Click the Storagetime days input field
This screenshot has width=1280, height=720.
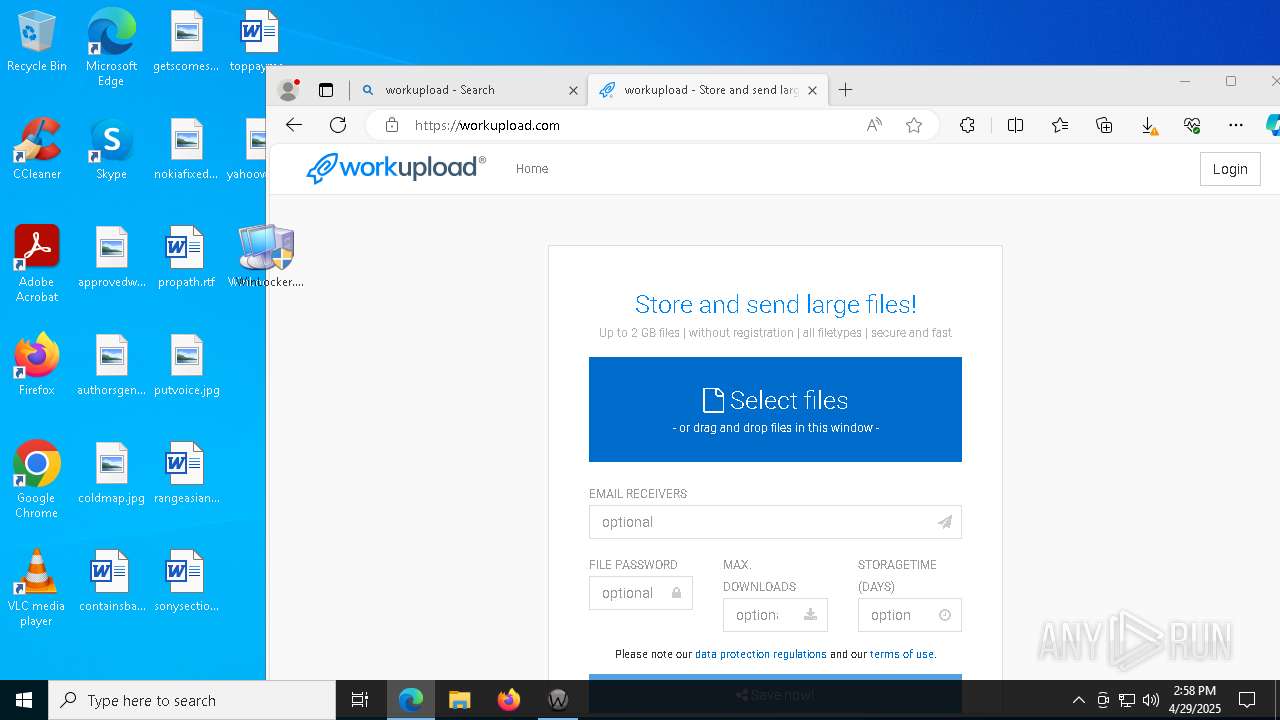coord(909,615)
